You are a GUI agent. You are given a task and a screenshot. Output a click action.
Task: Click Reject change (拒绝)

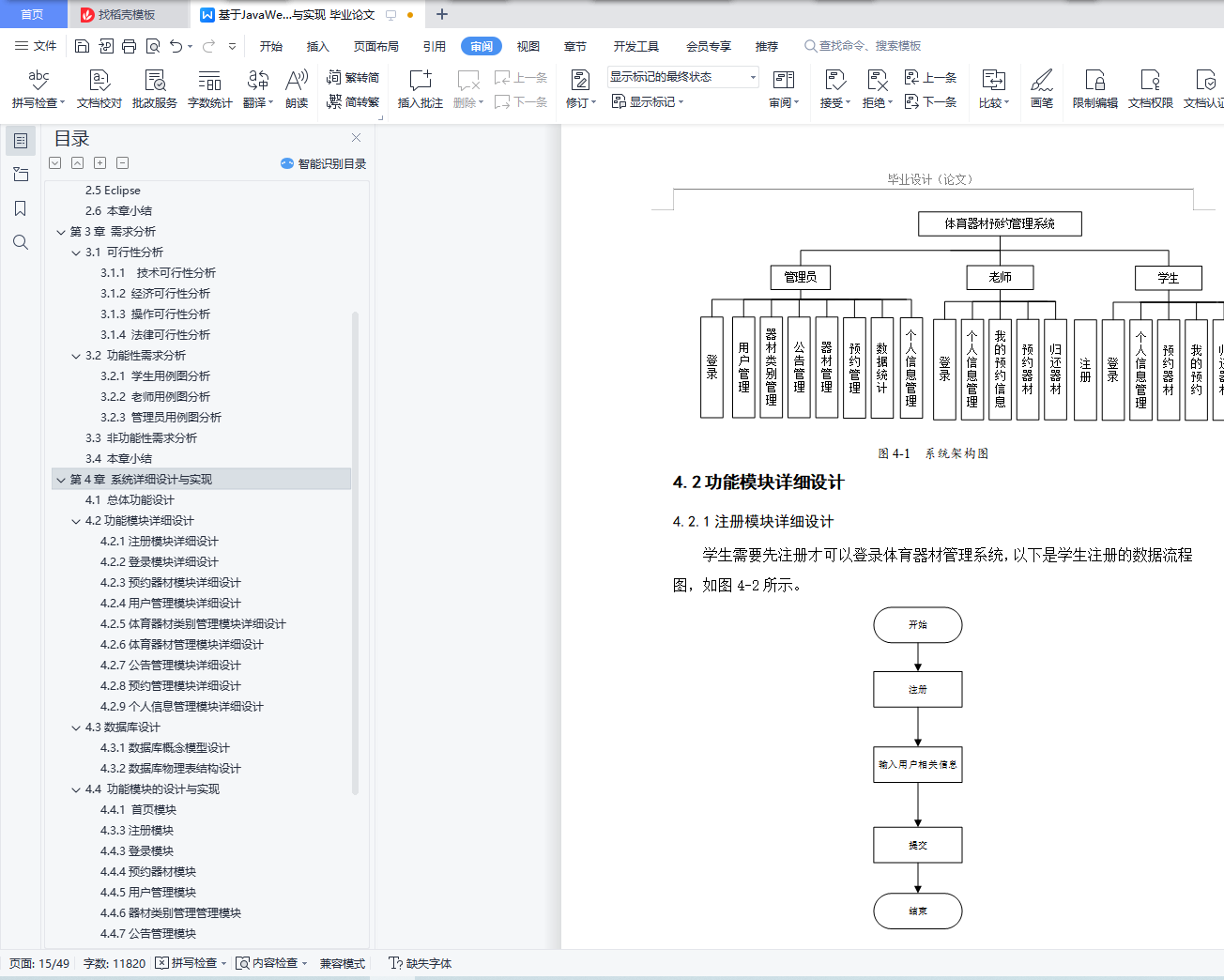[877, 89]
